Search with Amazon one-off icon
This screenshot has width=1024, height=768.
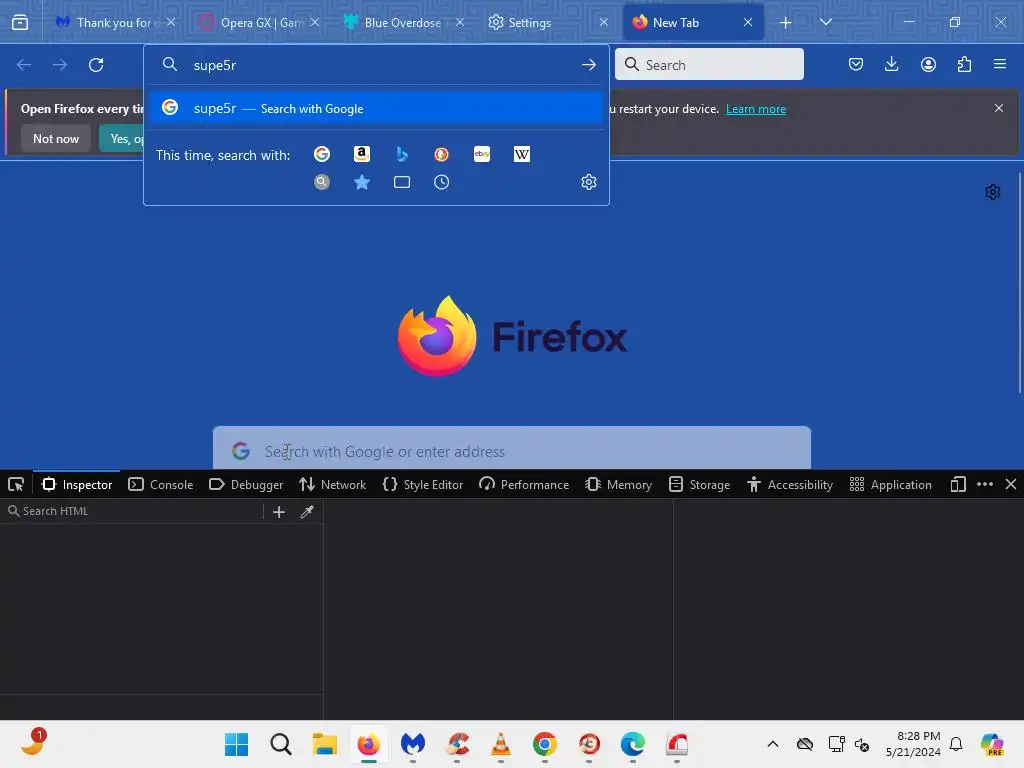(x=361, y=154)
